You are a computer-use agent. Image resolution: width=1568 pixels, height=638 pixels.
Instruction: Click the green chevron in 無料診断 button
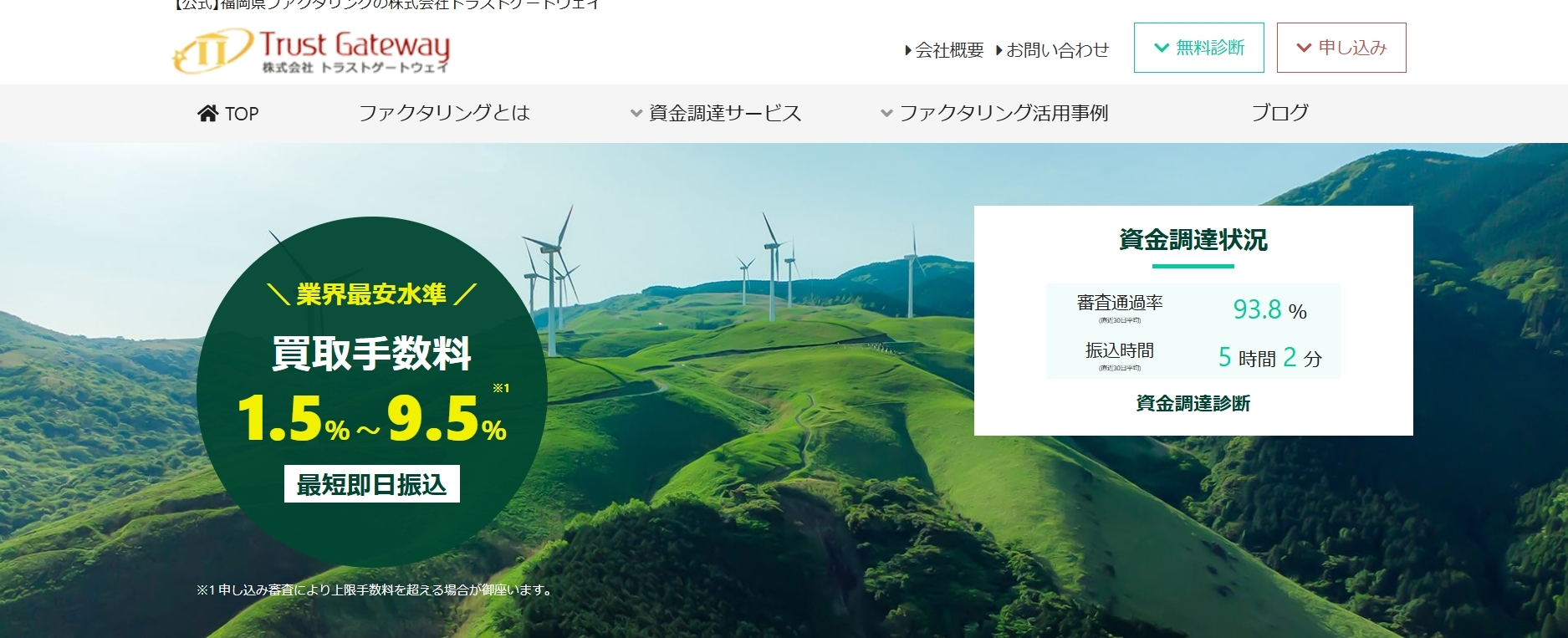(x=1161, y=48)
